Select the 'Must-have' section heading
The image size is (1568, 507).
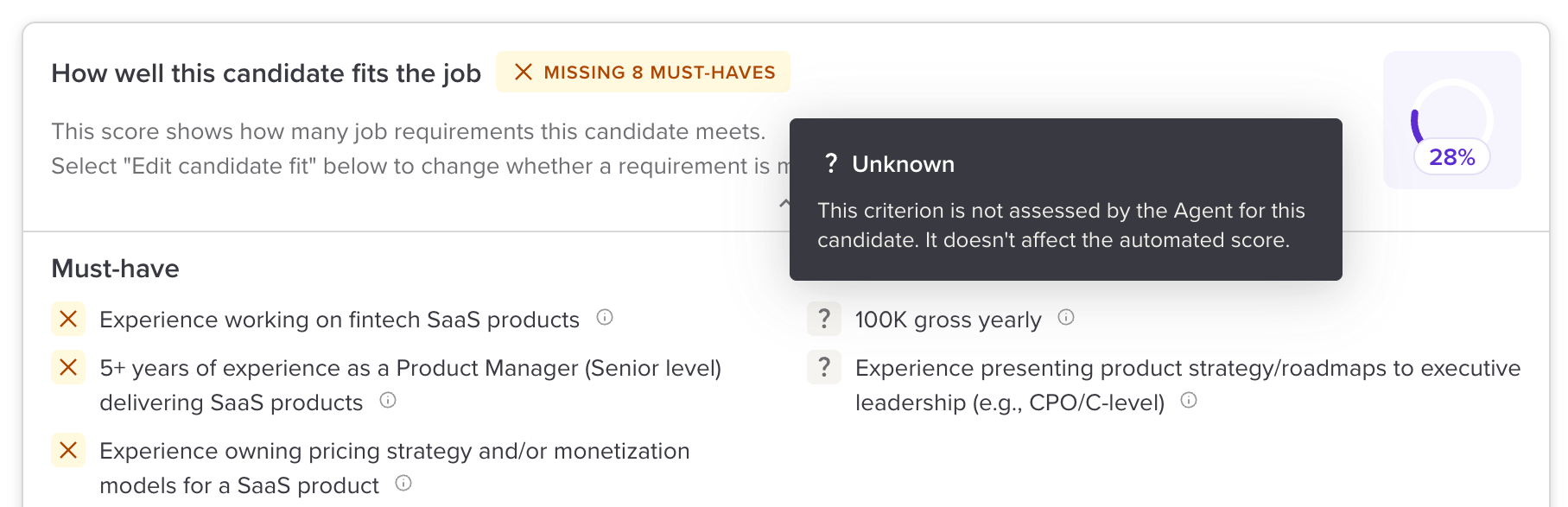(x=115, y=269)
